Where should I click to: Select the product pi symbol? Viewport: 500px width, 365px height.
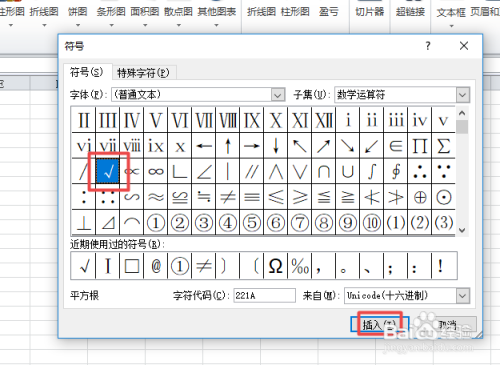pyautogui.click(x=420, y=146)
